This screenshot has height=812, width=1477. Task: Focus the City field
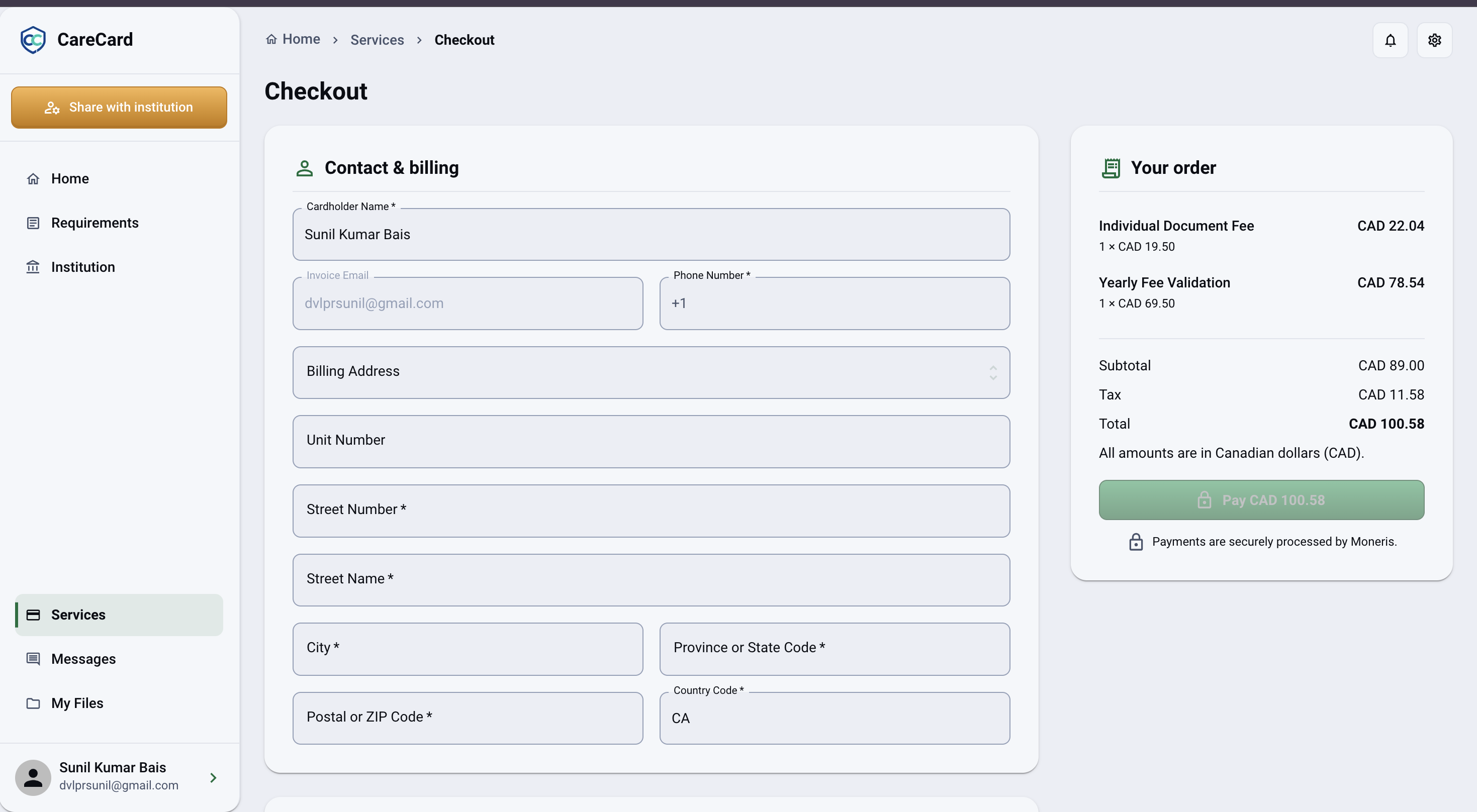(468, 649)
